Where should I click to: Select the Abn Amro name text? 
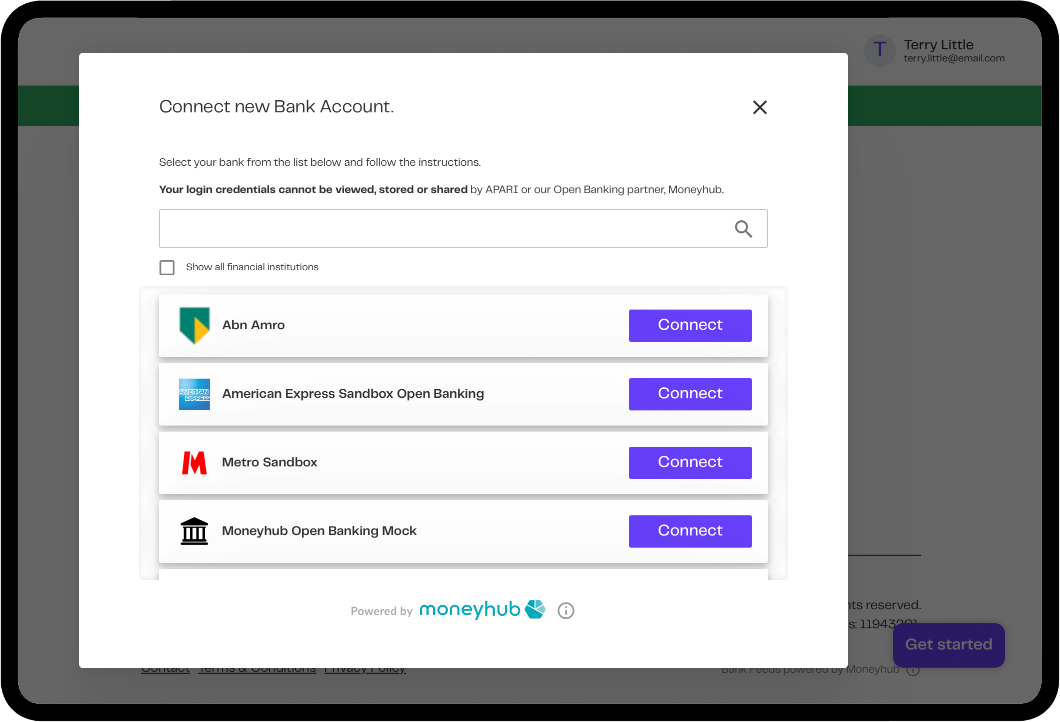[254, 325]
